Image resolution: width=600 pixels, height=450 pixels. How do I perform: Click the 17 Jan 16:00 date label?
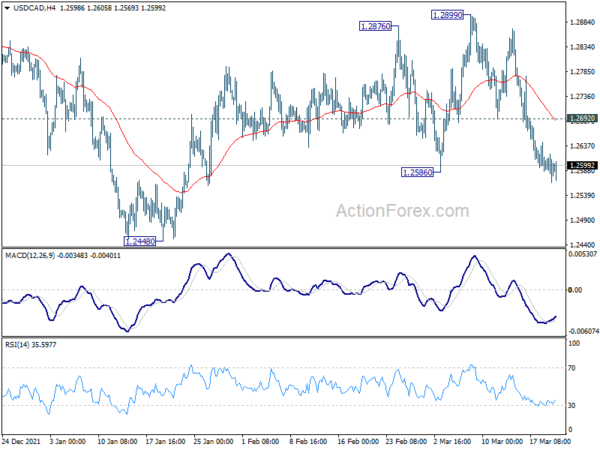coord(165,441)
